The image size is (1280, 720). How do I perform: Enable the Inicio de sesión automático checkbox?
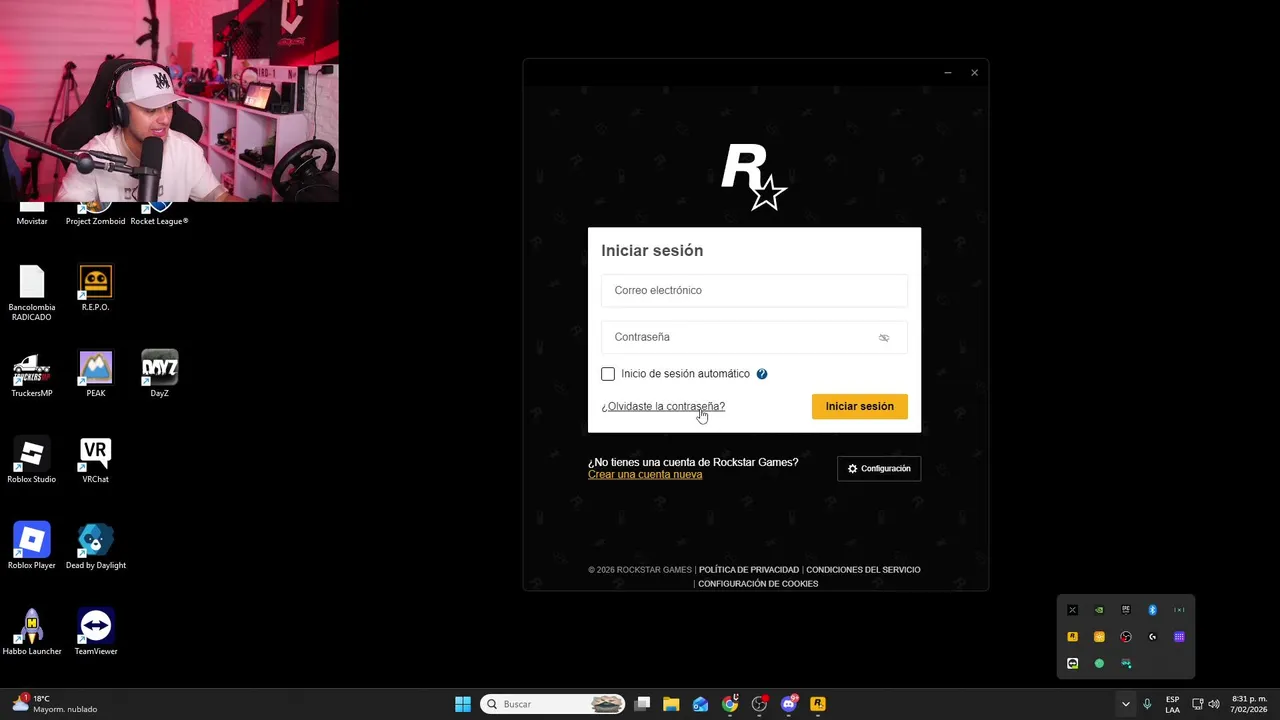point(608,374)
